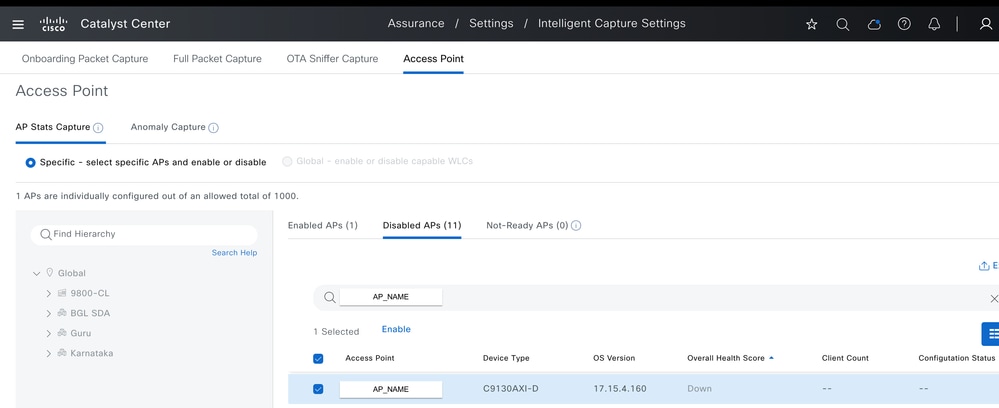Select the Disabled APs (11) tab
Image resolution: width=999 pixels, height=408 pixels.
pyautogui.click(x=422, y=226)
